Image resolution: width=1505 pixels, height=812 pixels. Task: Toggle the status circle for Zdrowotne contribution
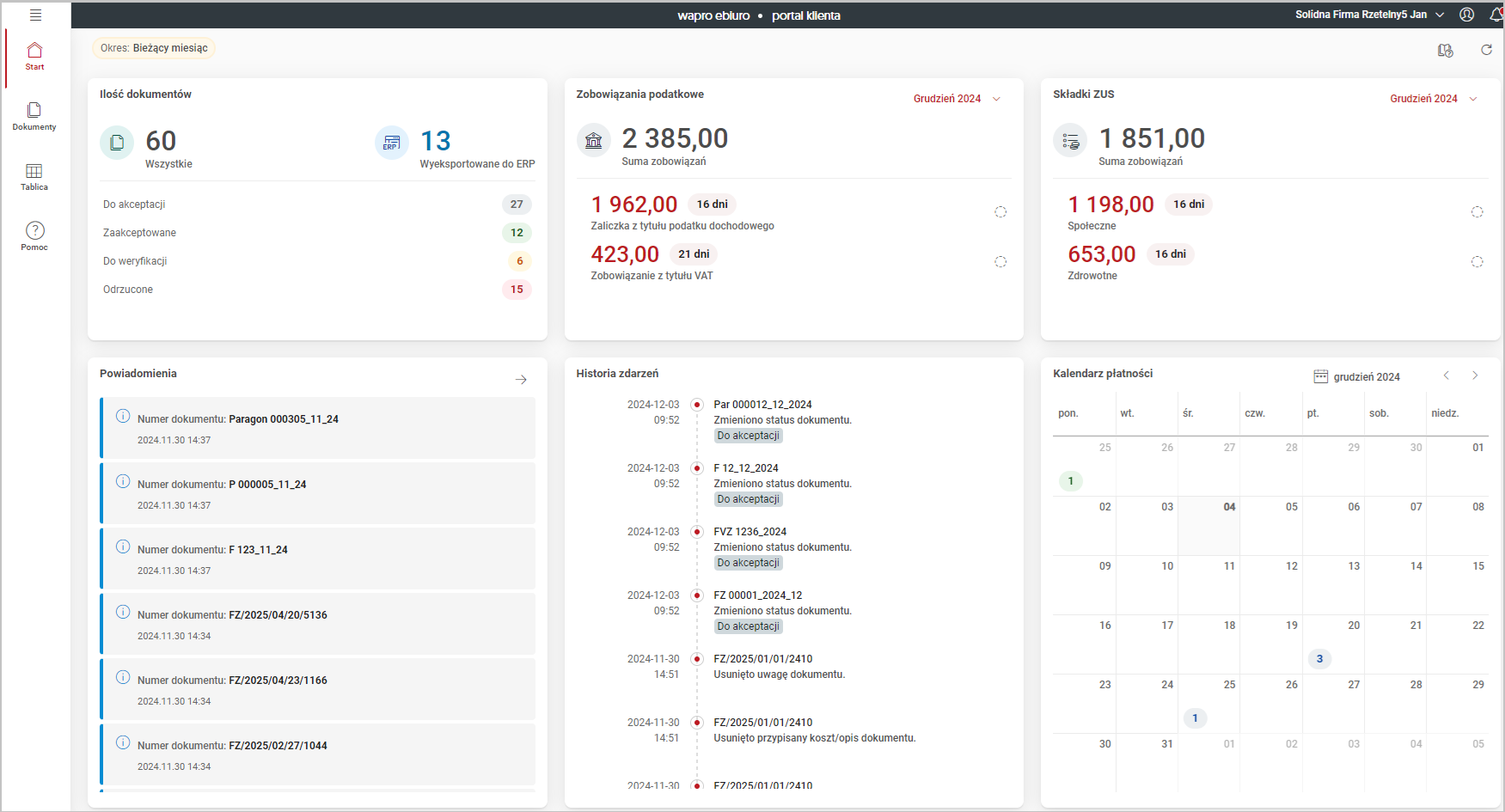pos(1477,262)
